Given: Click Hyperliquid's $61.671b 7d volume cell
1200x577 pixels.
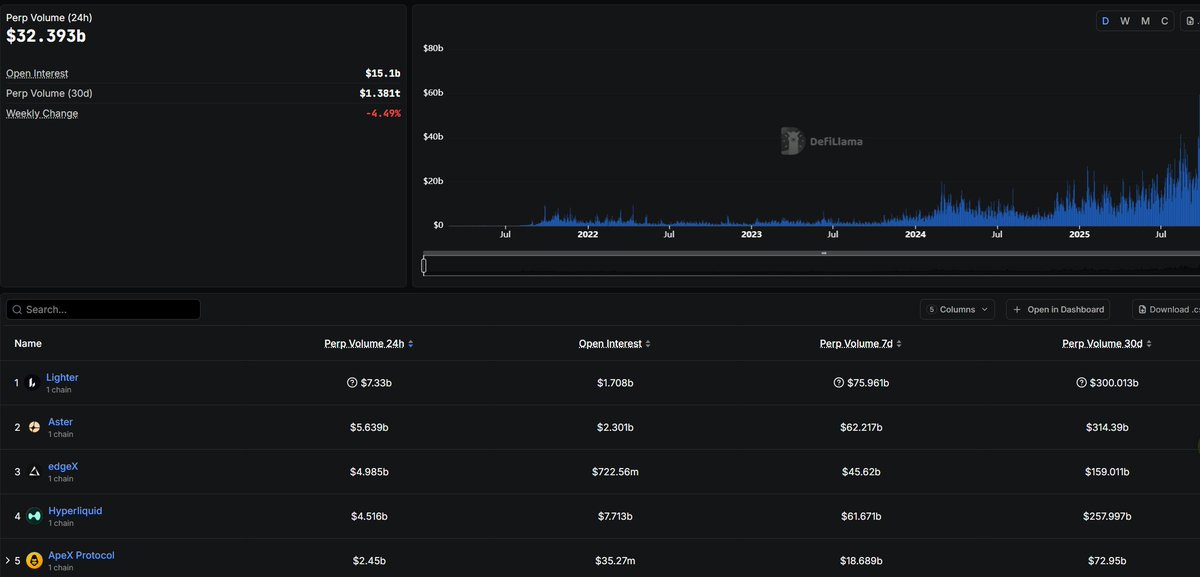Looking at the screenshot, I should coord(862,516).
